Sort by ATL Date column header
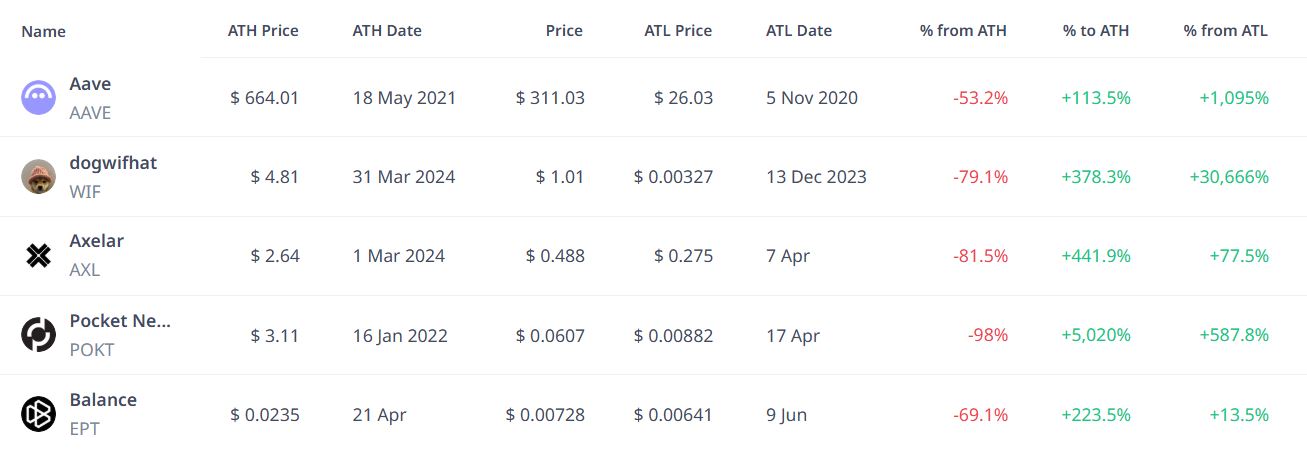Screen dimensions: 1307x453 click(x=799, y=30)
